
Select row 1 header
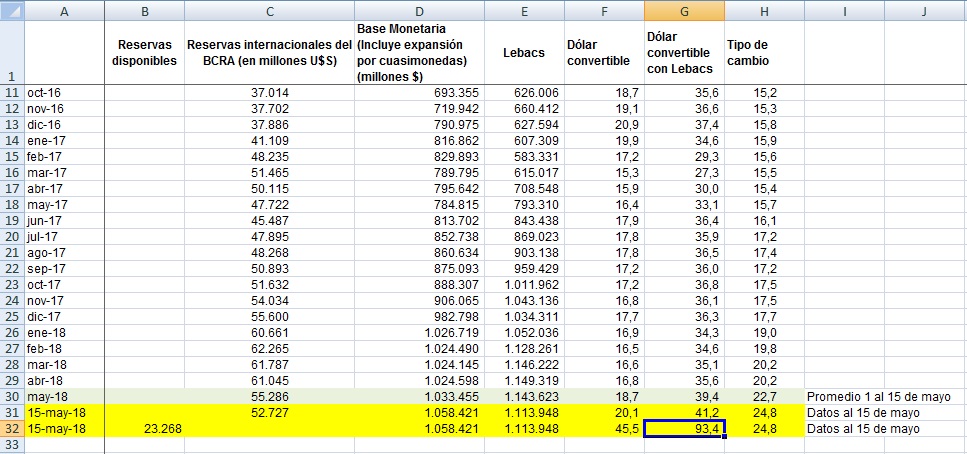click(11, 52)
